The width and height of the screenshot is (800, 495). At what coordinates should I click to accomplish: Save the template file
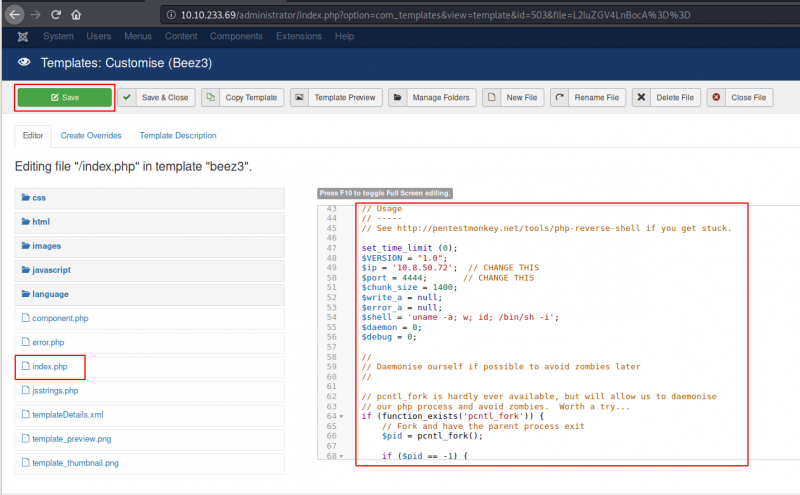tap(64, 97)
